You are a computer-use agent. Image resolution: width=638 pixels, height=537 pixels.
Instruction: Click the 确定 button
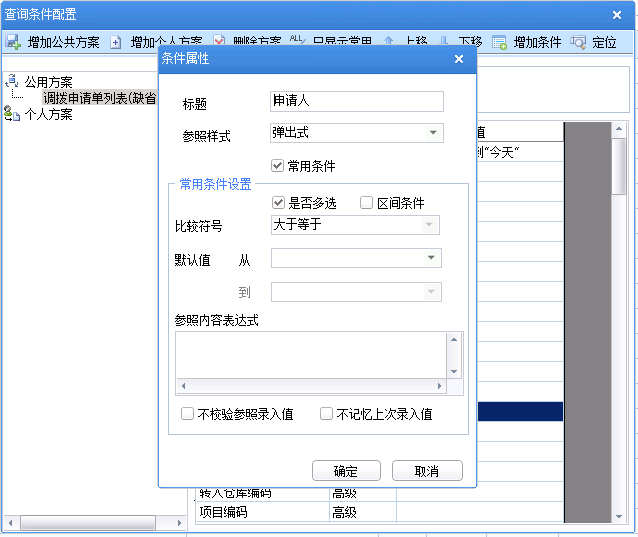pos(347,471)
